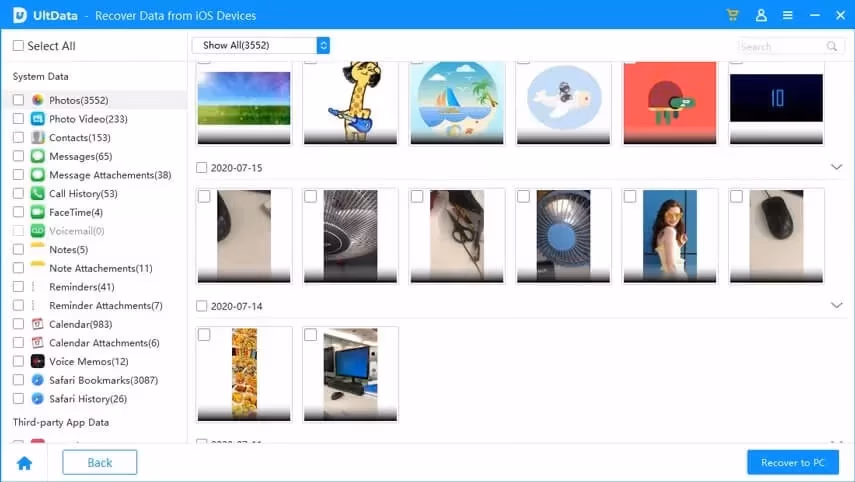
Task: Open the Show All(3552) dropdown
Action: pyautogui.click(x=261, y=45)
